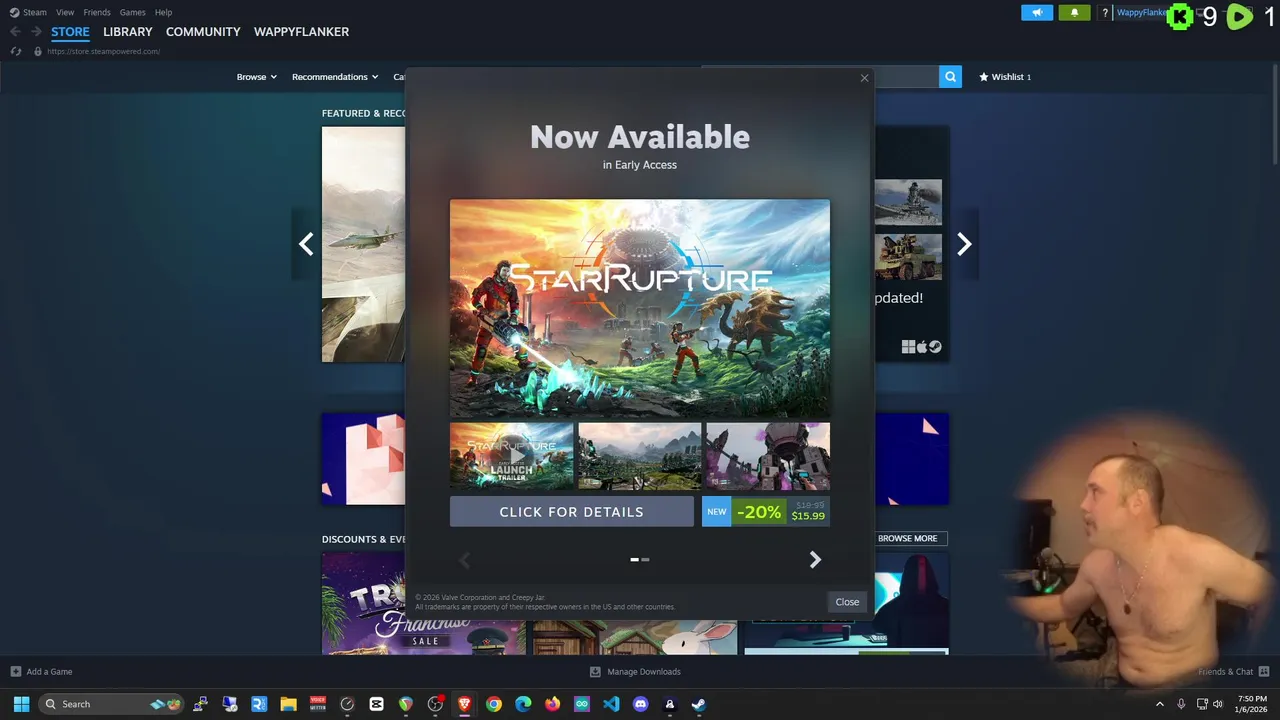Click the Steam store page scrollbar

pyautogui.click(x=1274, y=115)
